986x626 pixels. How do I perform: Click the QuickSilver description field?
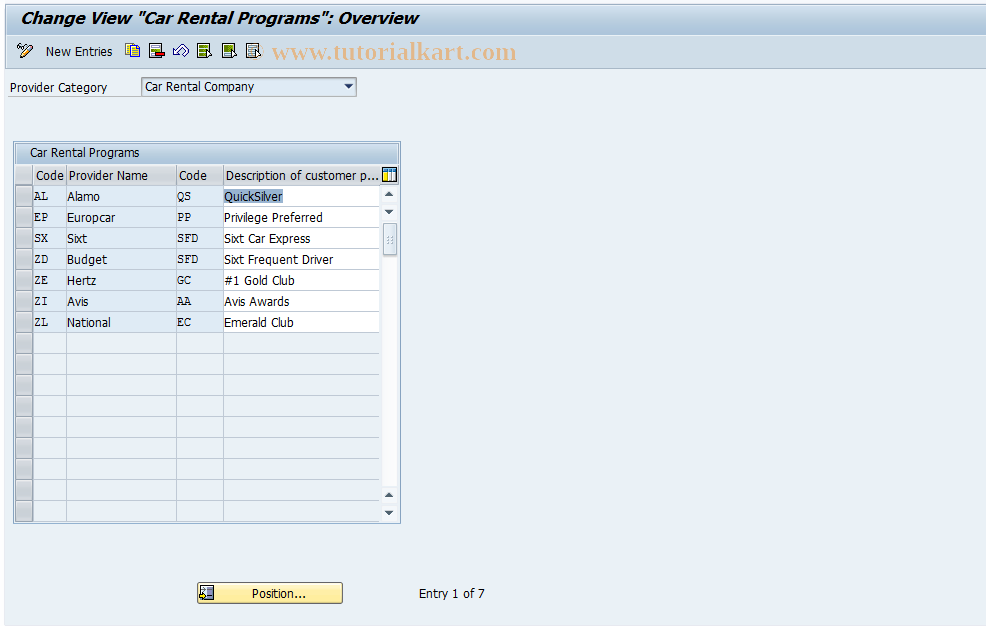click(301, 196)
